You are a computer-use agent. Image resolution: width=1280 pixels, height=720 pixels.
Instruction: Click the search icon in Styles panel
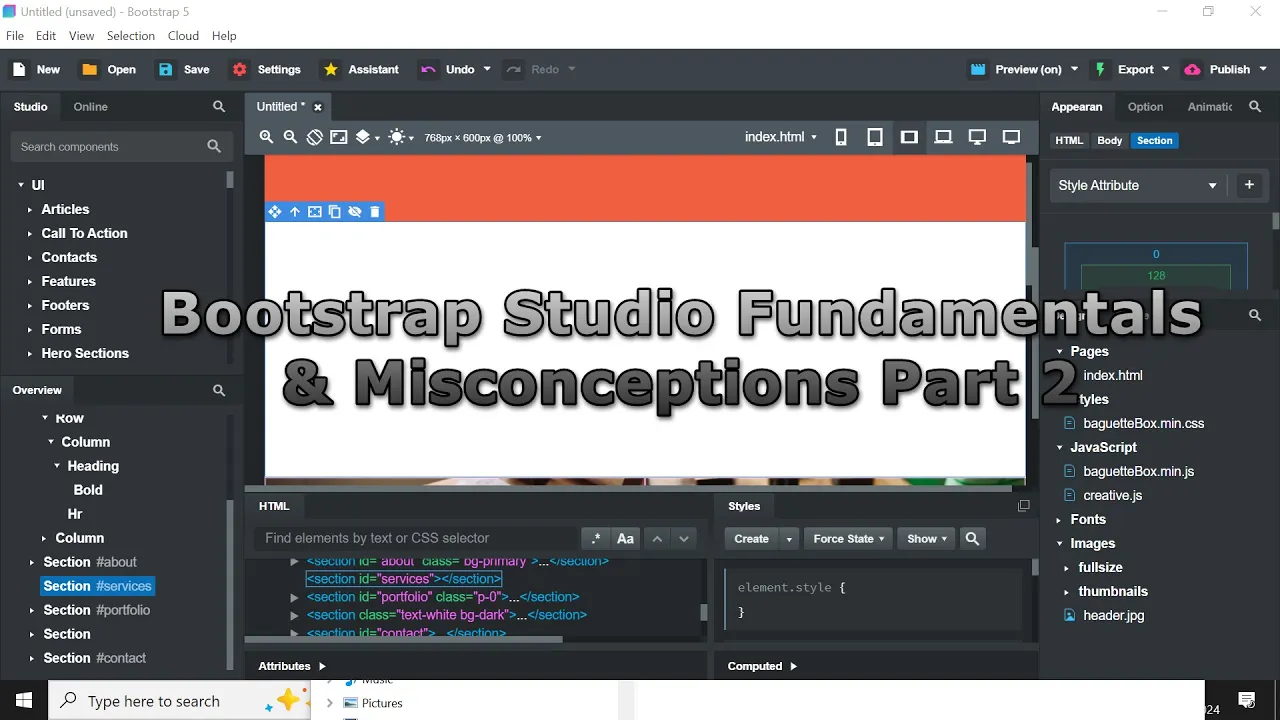[x=972, y=539]
